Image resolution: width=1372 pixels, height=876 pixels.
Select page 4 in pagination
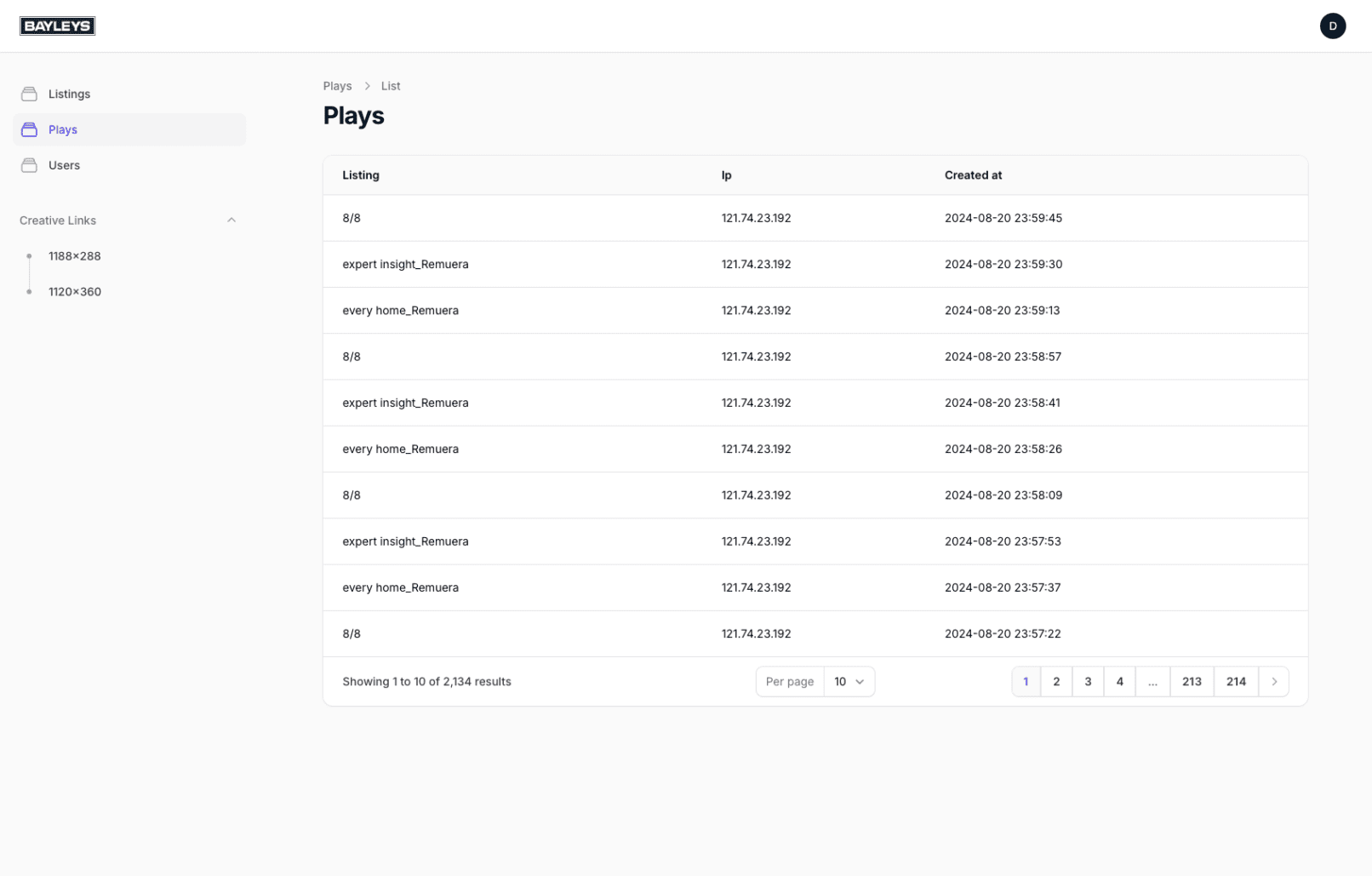point(1119,682)
